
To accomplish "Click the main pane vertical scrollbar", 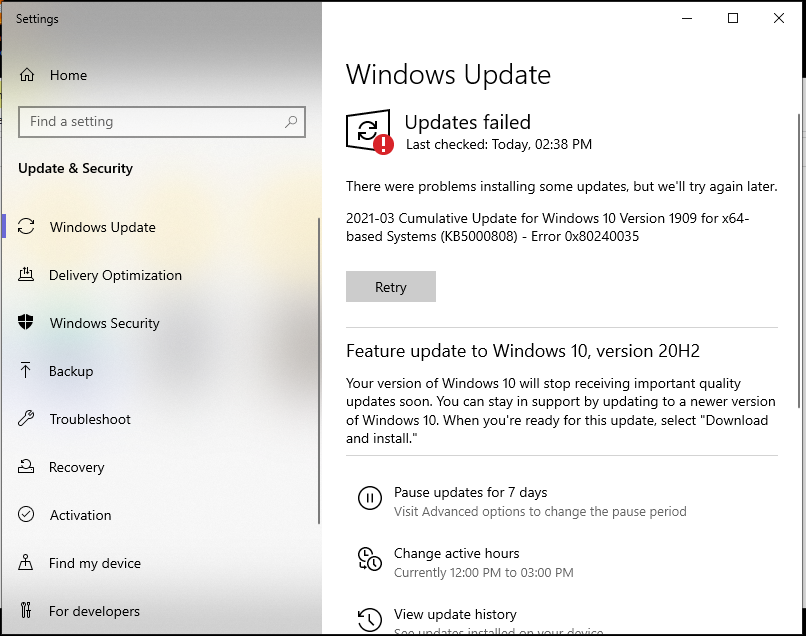I will (799, 261).
